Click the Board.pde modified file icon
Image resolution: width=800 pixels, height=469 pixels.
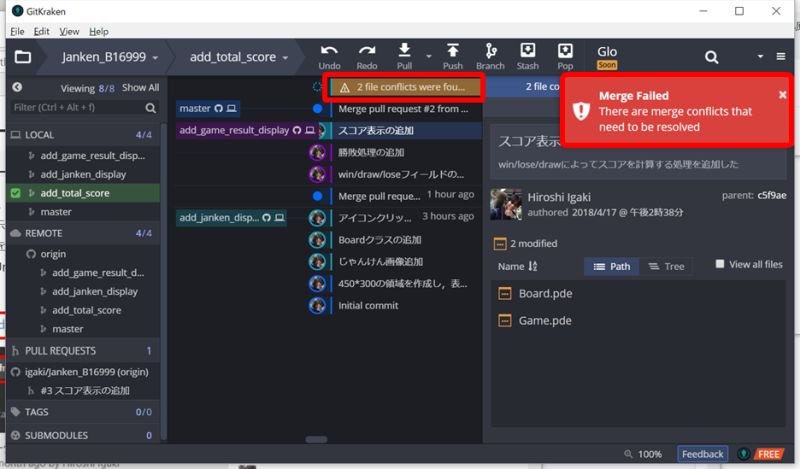pyautogui.click(x=505, y=293)
